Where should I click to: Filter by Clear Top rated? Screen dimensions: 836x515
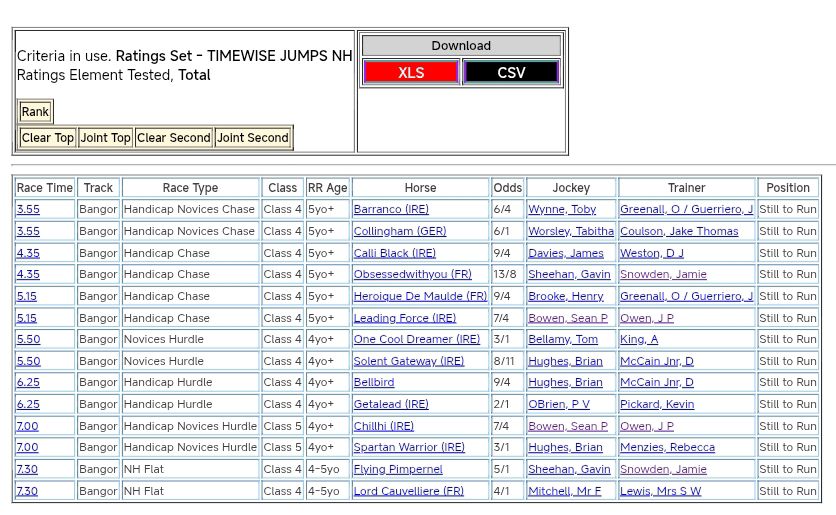(47, 138)
